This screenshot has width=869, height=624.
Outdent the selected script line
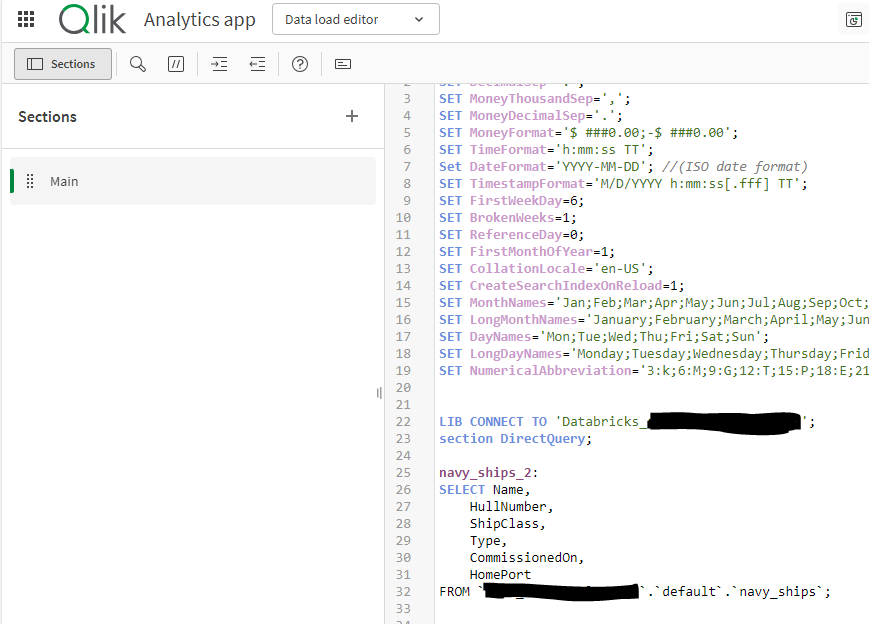(x=257, y=63)
